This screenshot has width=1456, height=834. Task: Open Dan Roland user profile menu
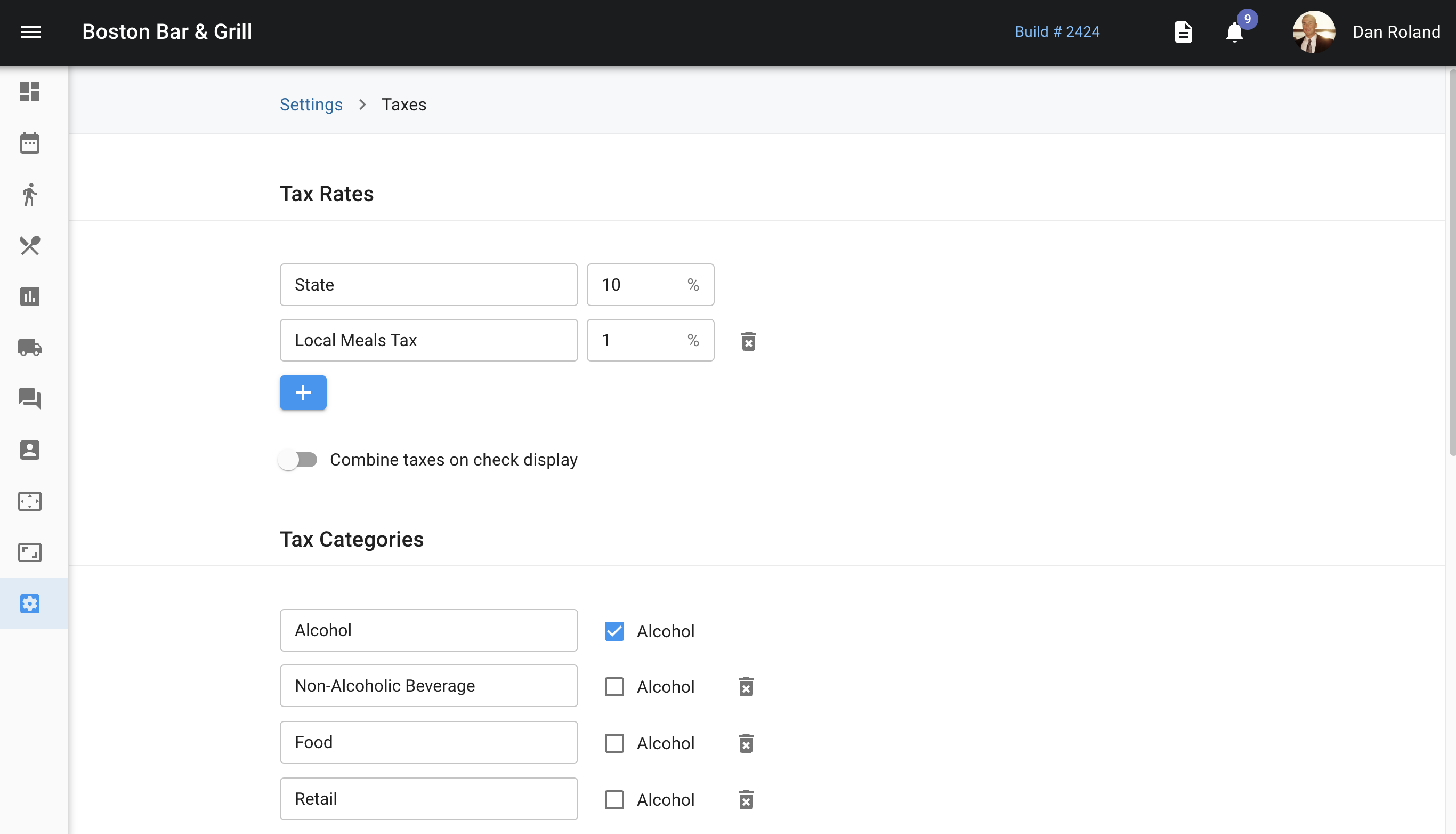pyautogui.click(x=1366, y=32)
